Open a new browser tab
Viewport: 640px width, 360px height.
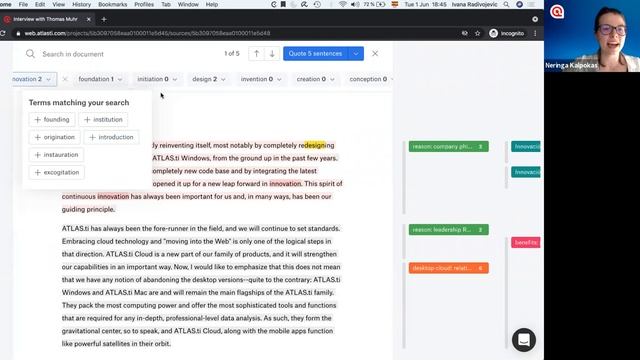point(104,19)
